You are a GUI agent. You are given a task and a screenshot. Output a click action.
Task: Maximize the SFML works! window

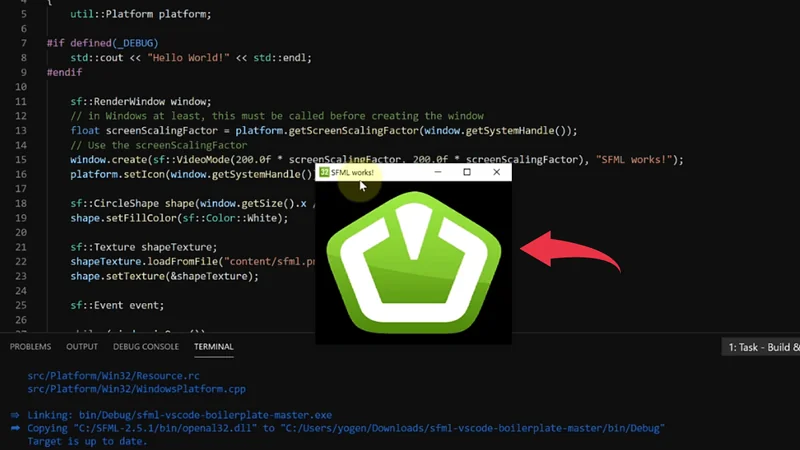[x=467, y=173]
